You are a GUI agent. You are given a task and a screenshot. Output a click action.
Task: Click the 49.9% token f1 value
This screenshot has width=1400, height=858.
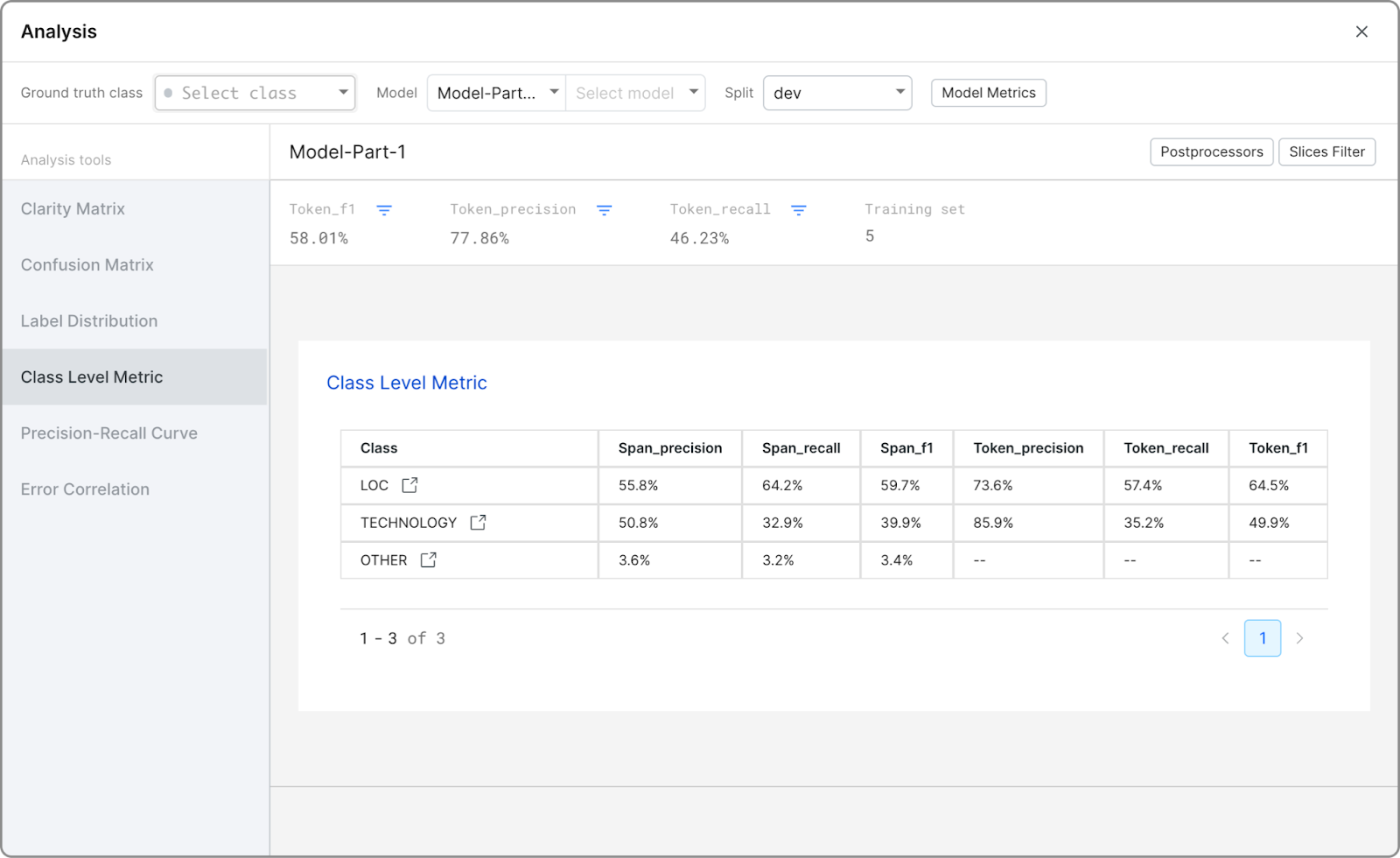click(x=1269, y=523)
